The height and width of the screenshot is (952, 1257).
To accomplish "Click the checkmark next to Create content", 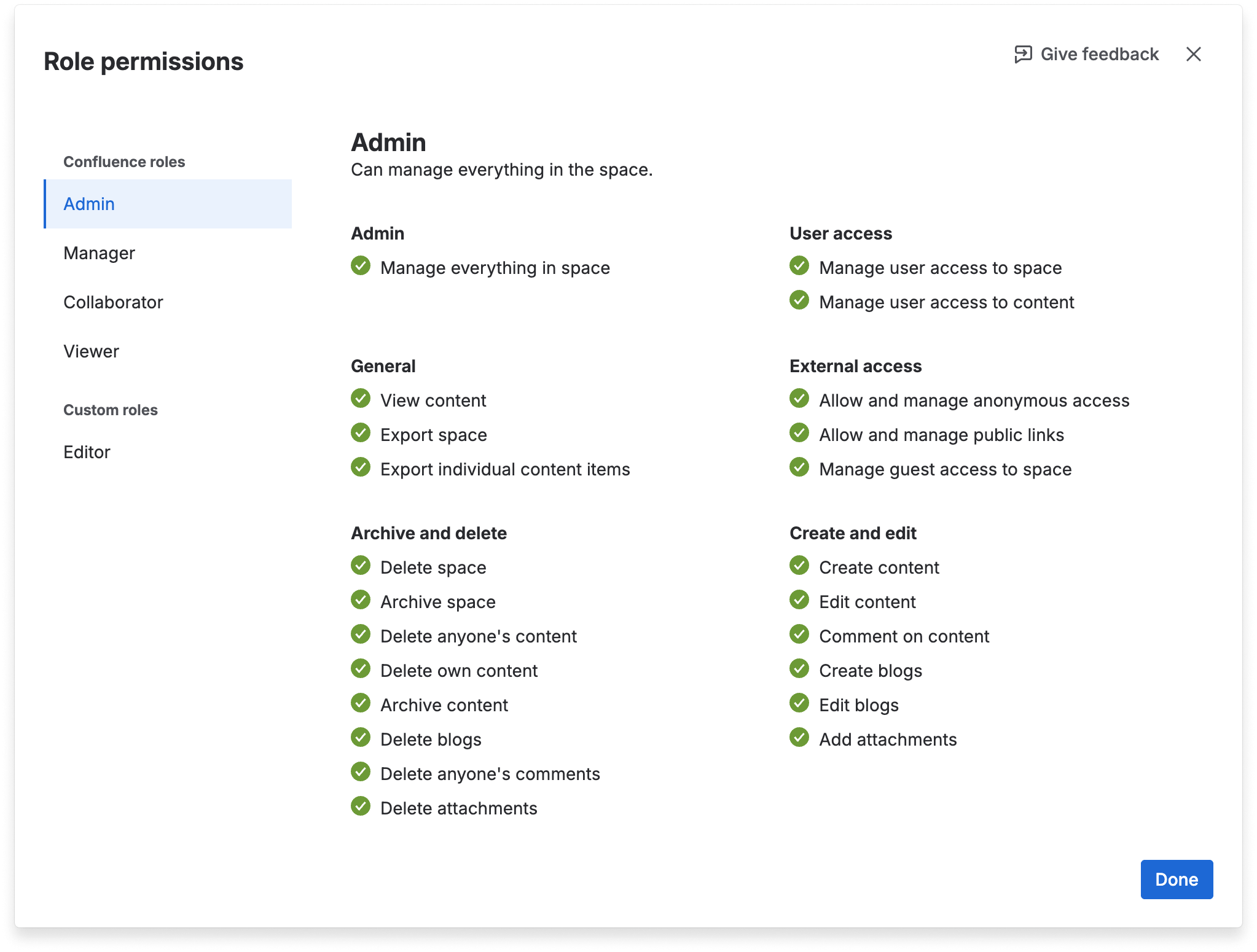I will pos(799,565).
